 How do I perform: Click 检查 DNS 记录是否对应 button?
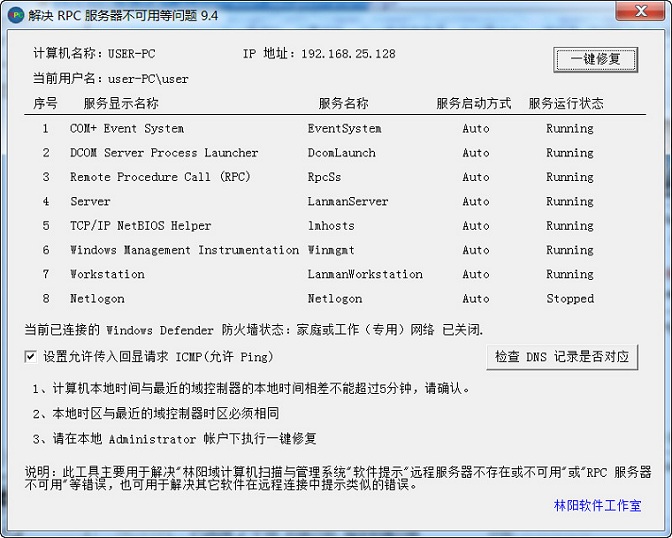click(562, 357)
